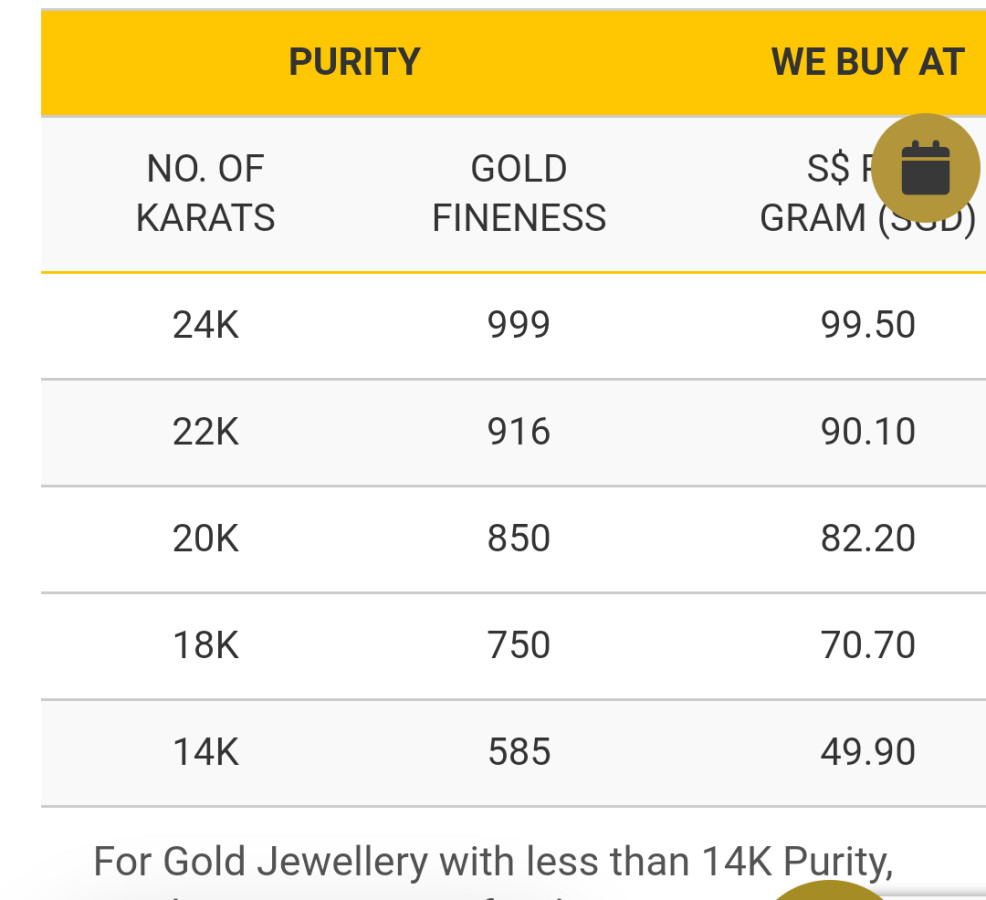
Task: Click the 850 fineness value
Action: tap(518, 539)
